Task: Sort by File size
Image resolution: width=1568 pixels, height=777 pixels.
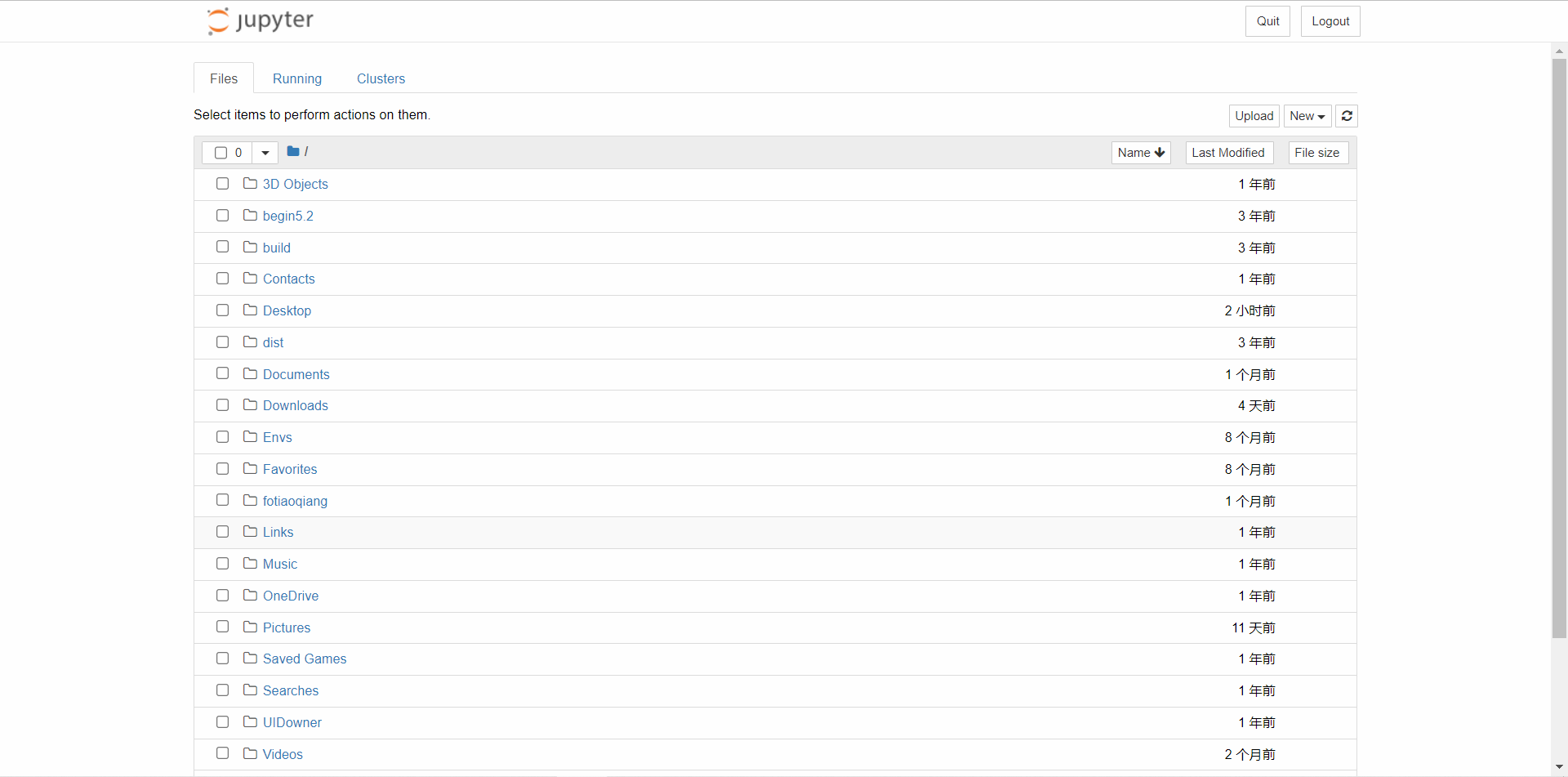Action: [1318, 153]
